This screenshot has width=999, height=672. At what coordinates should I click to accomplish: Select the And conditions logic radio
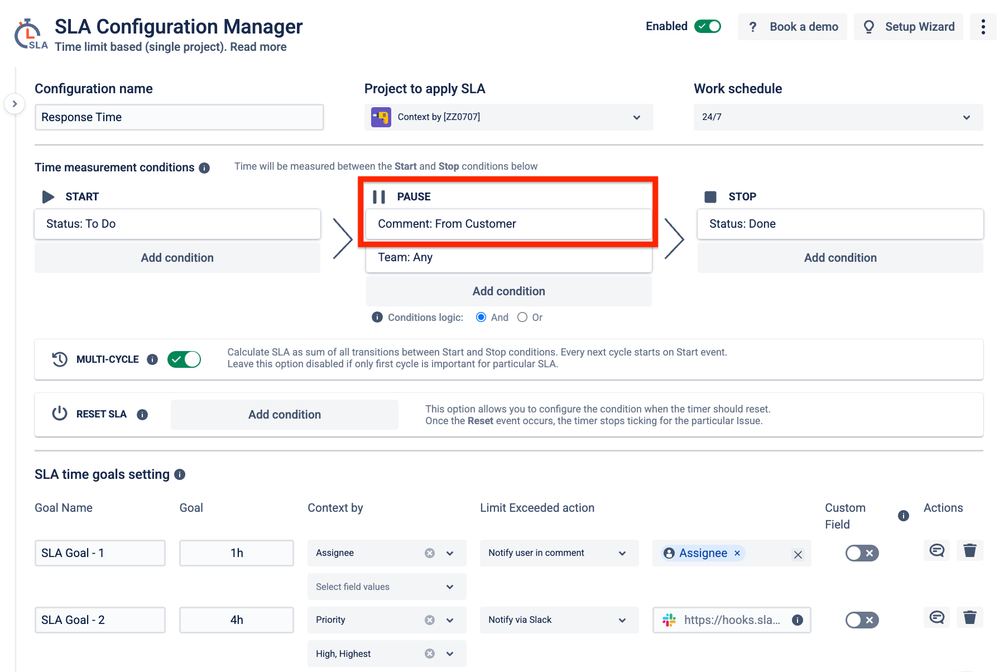tap(481, 317)
